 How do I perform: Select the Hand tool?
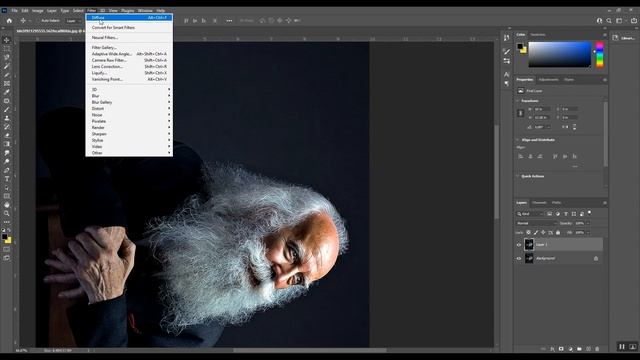tap(7, 204)
